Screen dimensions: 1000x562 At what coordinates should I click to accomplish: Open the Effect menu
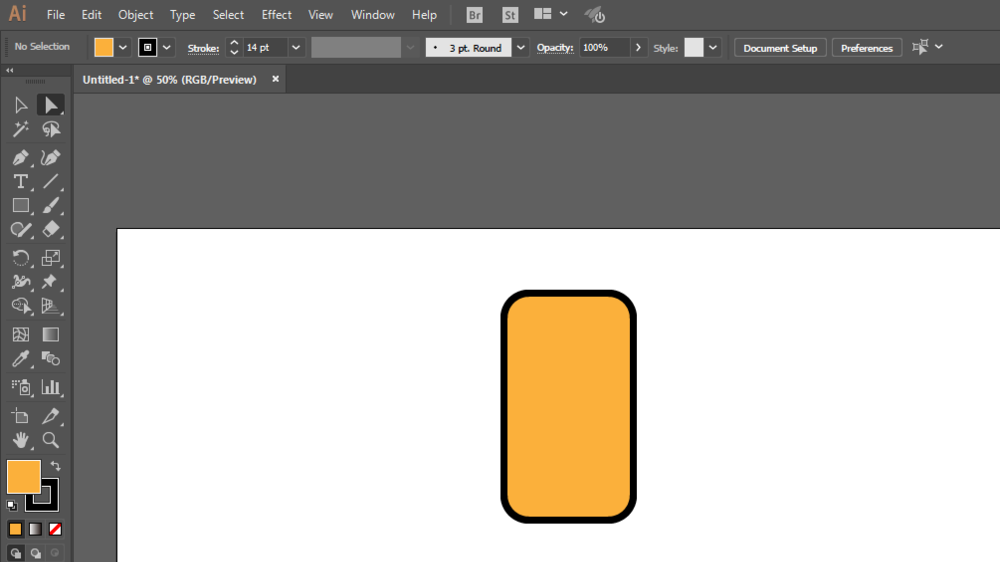(x=277, y=15)
